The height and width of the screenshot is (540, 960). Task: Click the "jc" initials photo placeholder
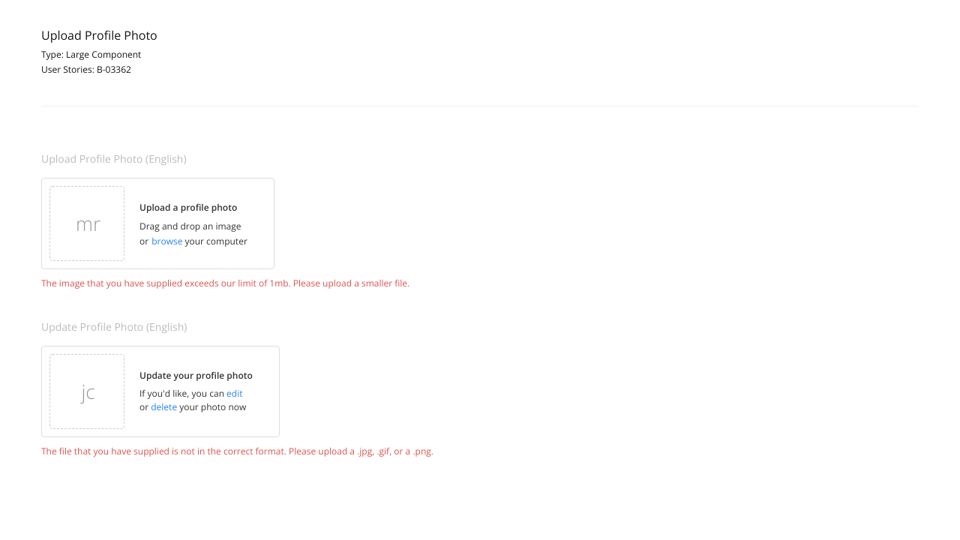click(x=88, y=392)
